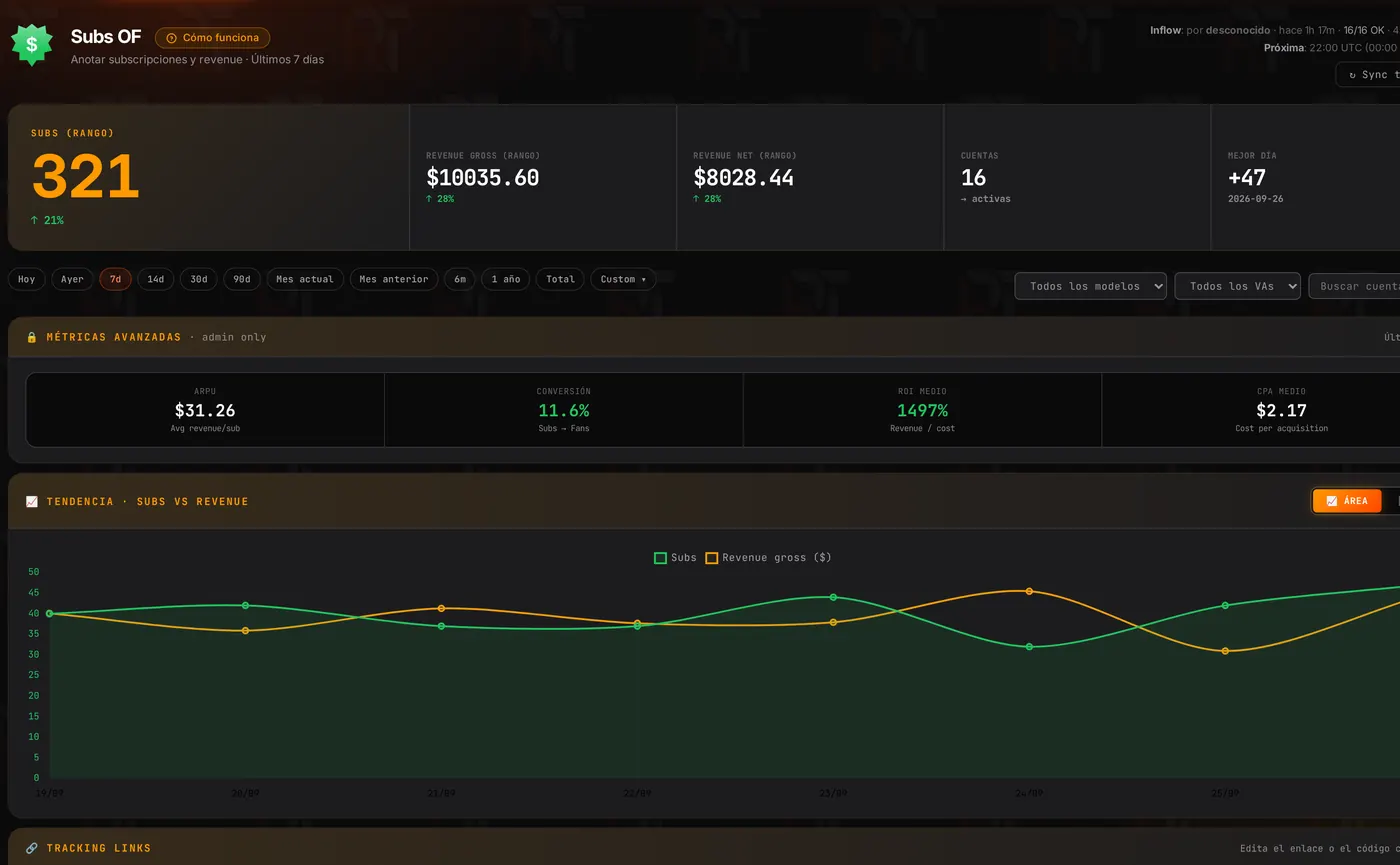This screenshot has width=1400, height=865.
Task: Click the chart icon beside Tendencia heading
Action: [32, 502]
